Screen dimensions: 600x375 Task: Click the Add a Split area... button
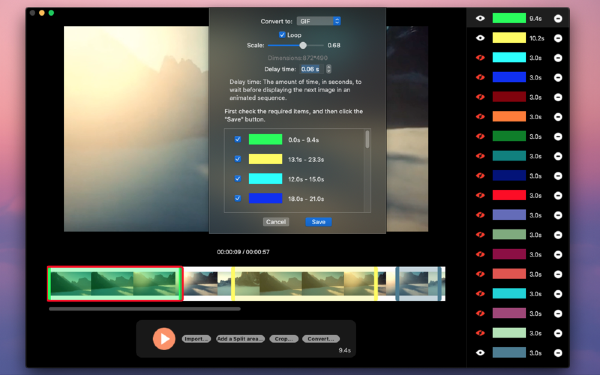click(240, 339)
